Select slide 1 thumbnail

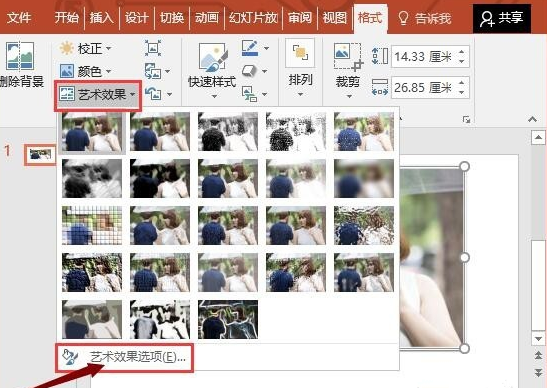(40, 155)
